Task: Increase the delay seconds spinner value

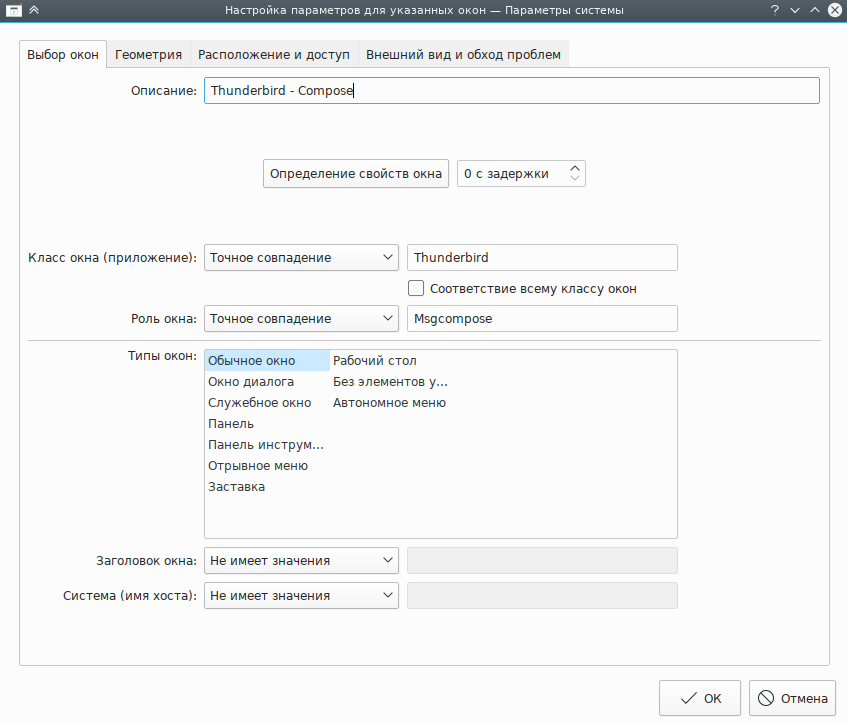Action: pos(574,168)
